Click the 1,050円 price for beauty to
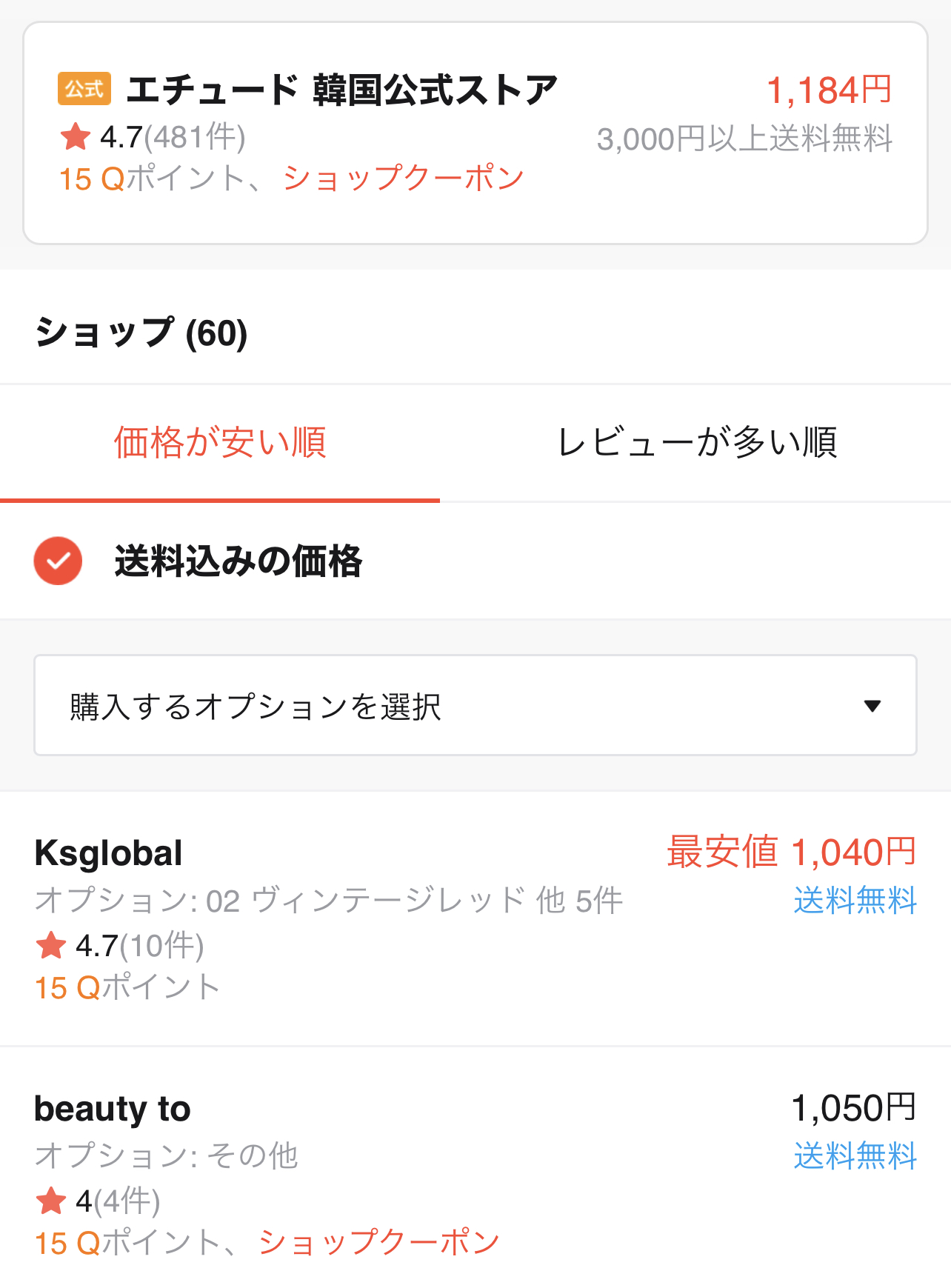951x1288 pixels. pyautogui.click(x=853, y=1109)
